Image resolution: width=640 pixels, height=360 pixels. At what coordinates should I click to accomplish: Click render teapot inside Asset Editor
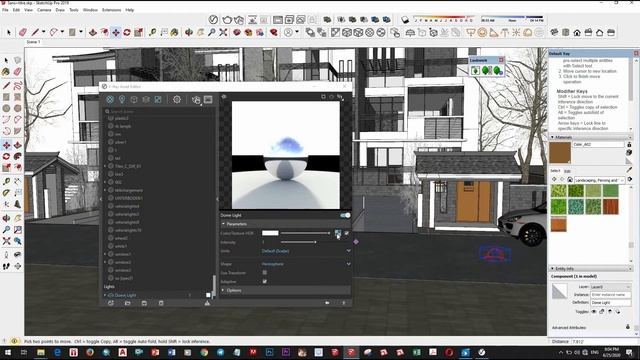pos(196,99)
